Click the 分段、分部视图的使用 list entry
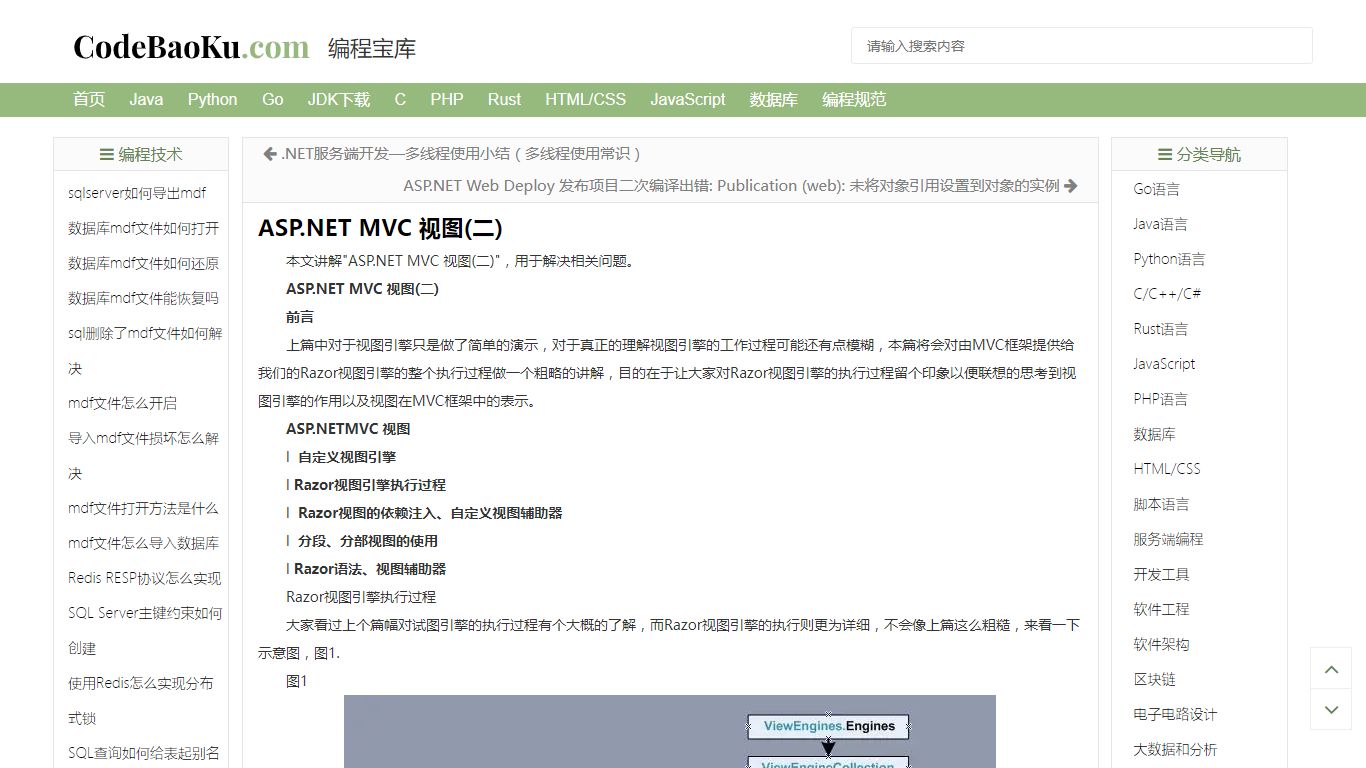Image resolution: width=1366 pixels, height=768 pixels. tap(368, 541)
